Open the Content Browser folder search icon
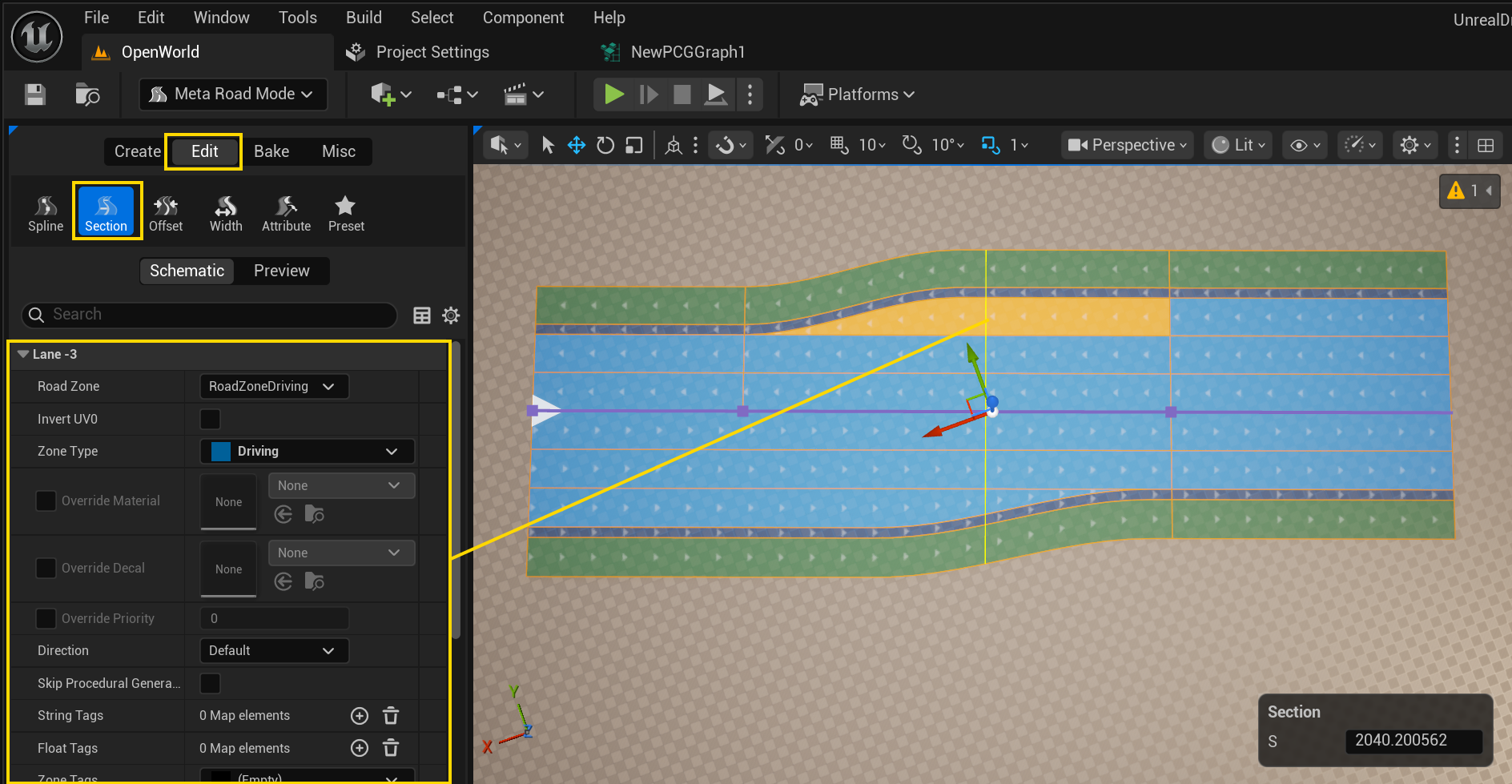This screenshot has height=784, width=1512. coord(87,94)
